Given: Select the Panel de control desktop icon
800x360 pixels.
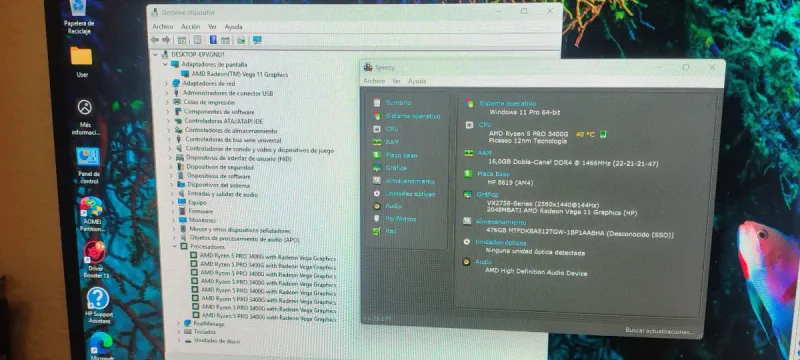Looking at the screenshot, I should (88, 165).
